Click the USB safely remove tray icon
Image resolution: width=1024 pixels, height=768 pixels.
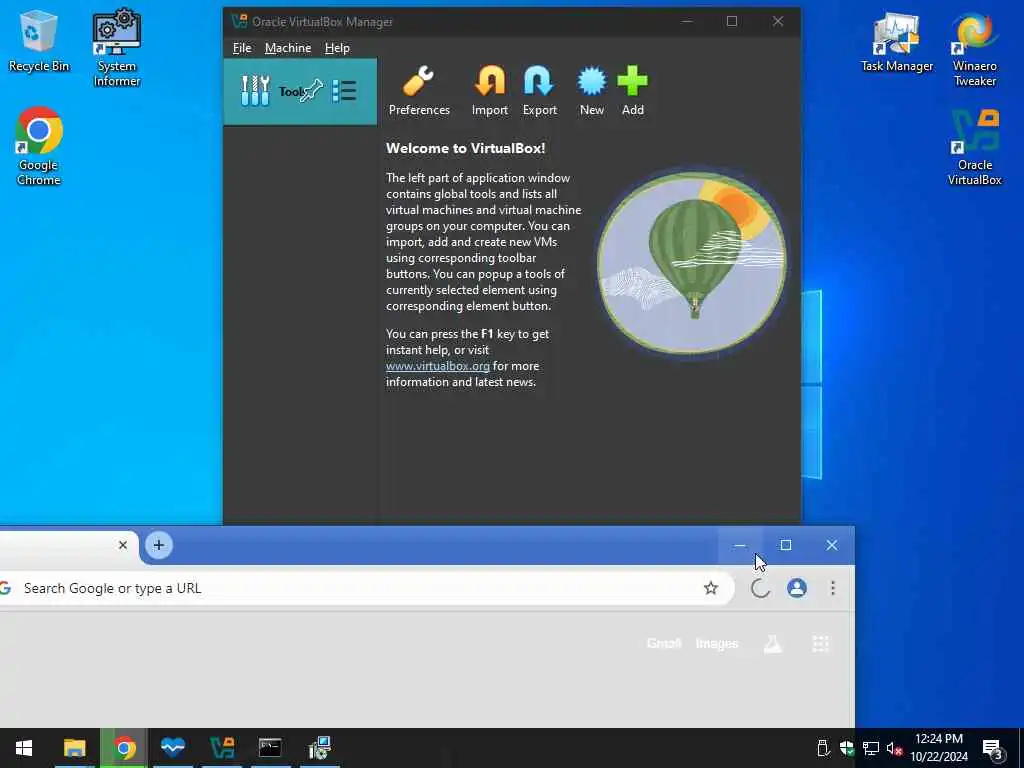[823, 748]
